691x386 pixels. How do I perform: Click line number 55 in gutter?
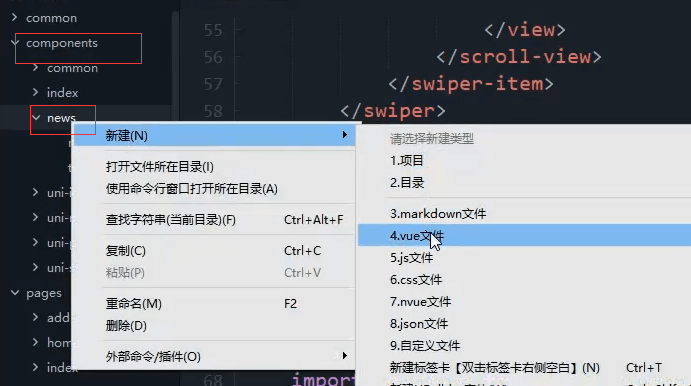pyautogui.click(x=213, y=30)
